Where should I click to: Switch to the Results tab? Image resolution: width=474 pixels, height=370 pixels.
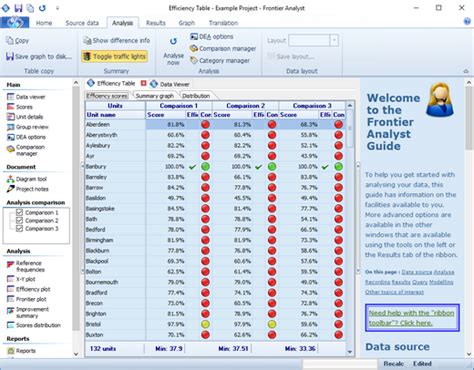tap(156, 23)
